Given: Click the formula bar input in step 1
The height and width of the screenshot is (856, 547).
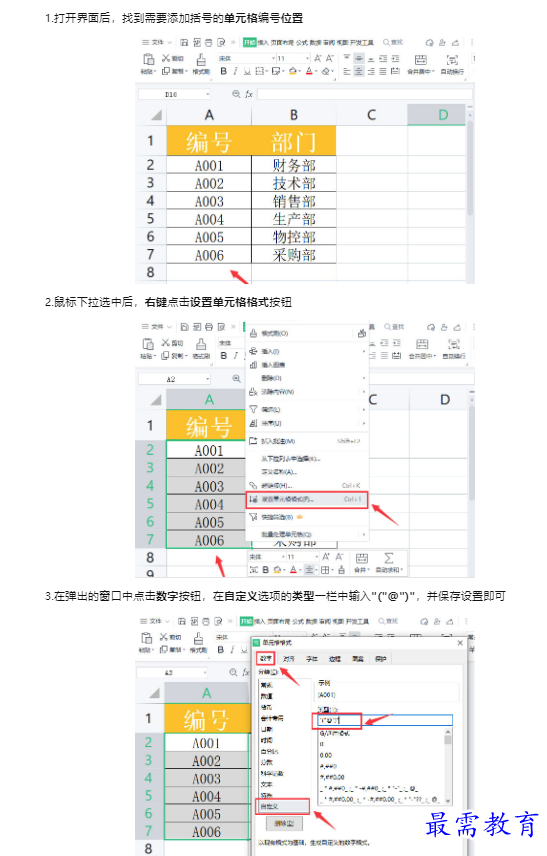Looking at the screenshot, I should pos(364,94).
